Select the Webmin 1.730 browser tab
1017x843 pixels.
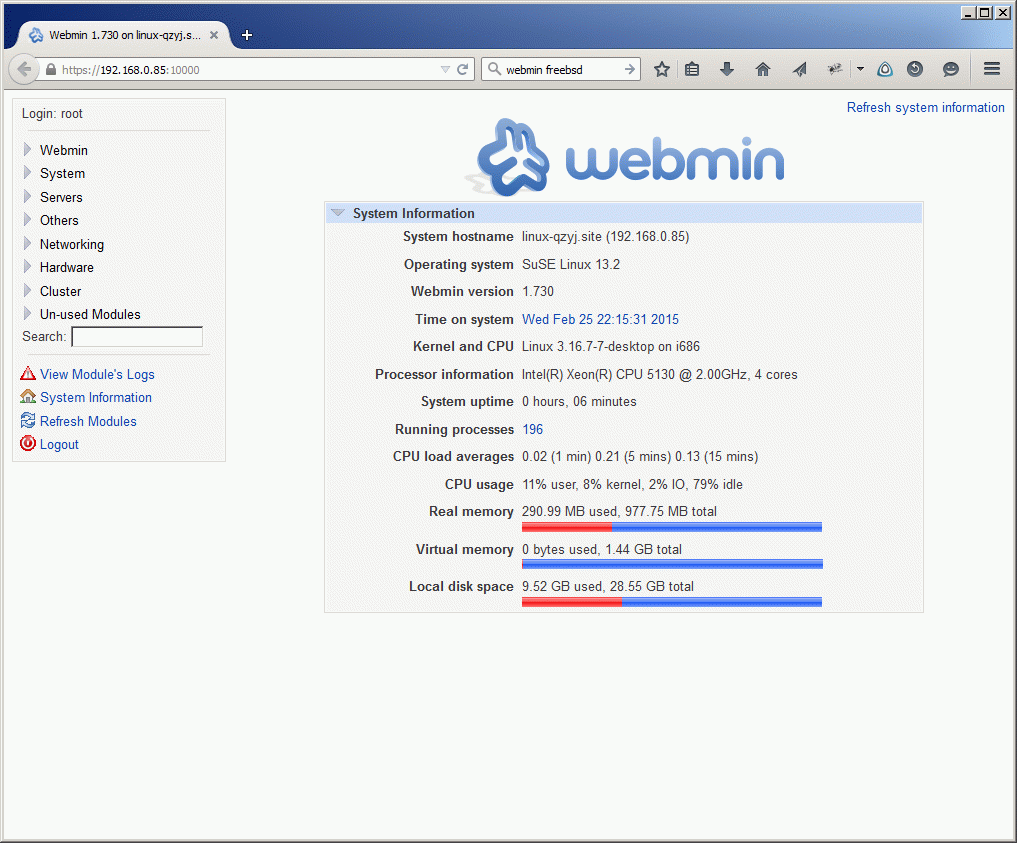pos(123,35)
